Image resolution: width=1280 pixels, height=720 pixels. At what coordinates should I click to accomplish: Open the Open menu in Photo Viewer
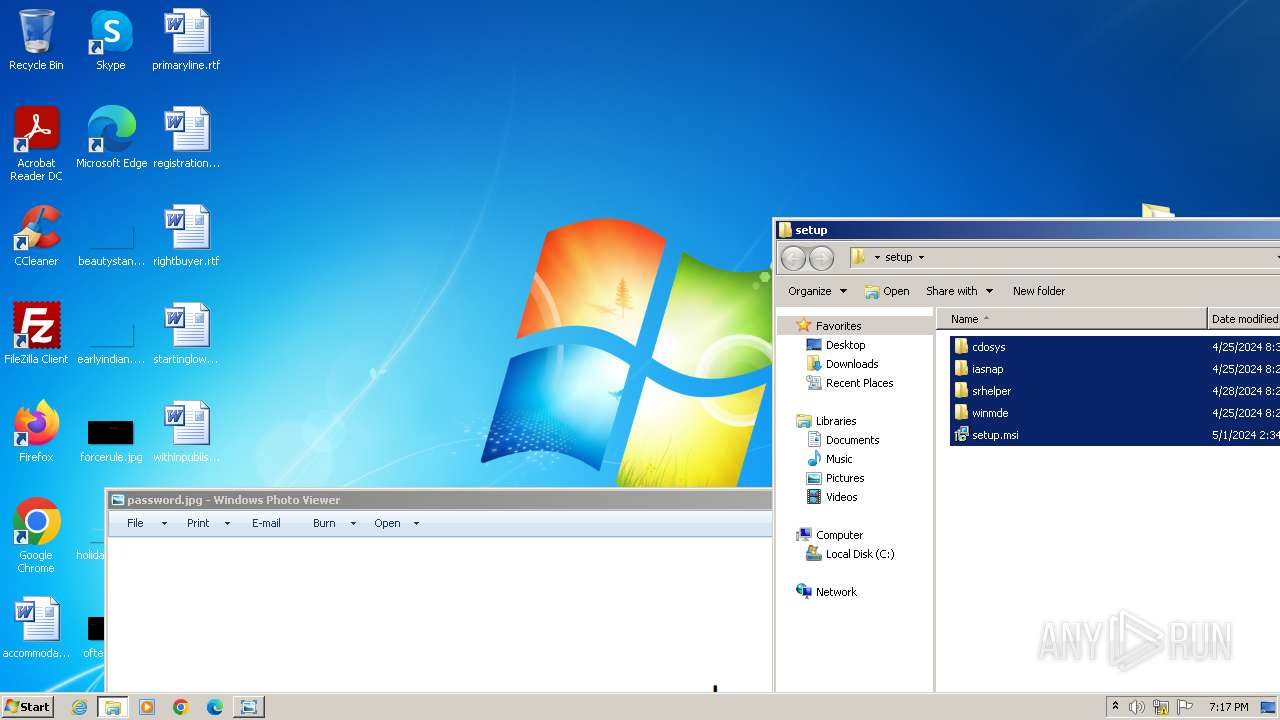(396, 523)
